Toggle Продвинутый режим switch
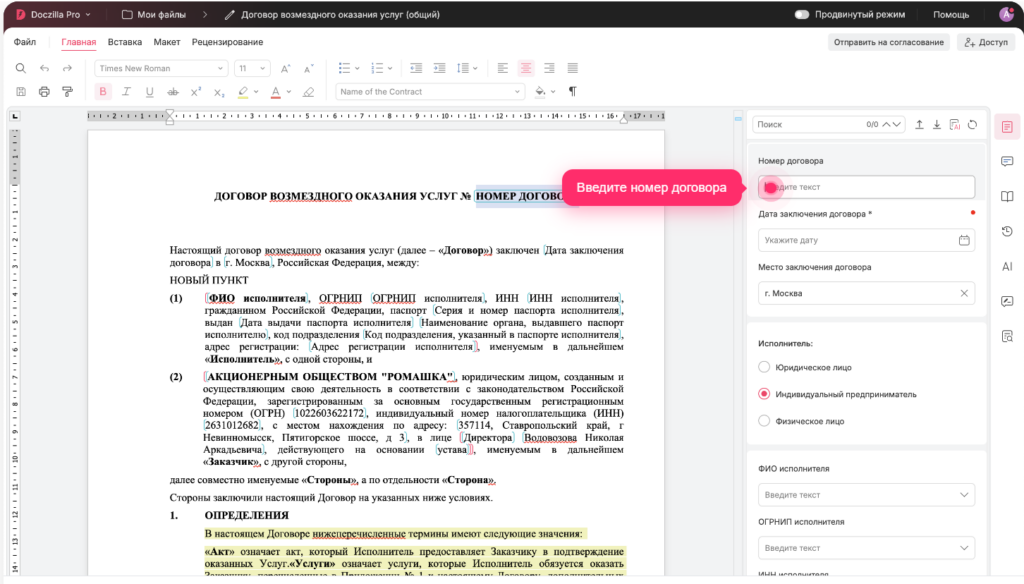Viewport: 1024px width, 584px height. pyautogui.click(x=801, y=14)
